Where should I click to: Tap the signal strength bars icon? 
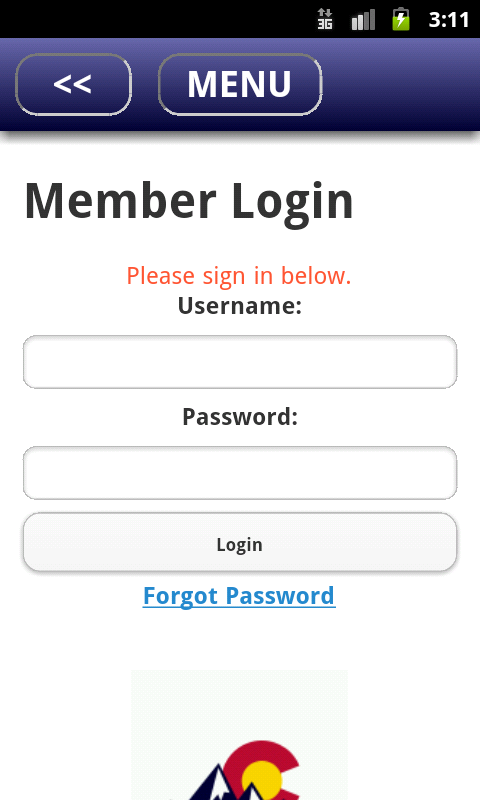click(x=363, y=19)
